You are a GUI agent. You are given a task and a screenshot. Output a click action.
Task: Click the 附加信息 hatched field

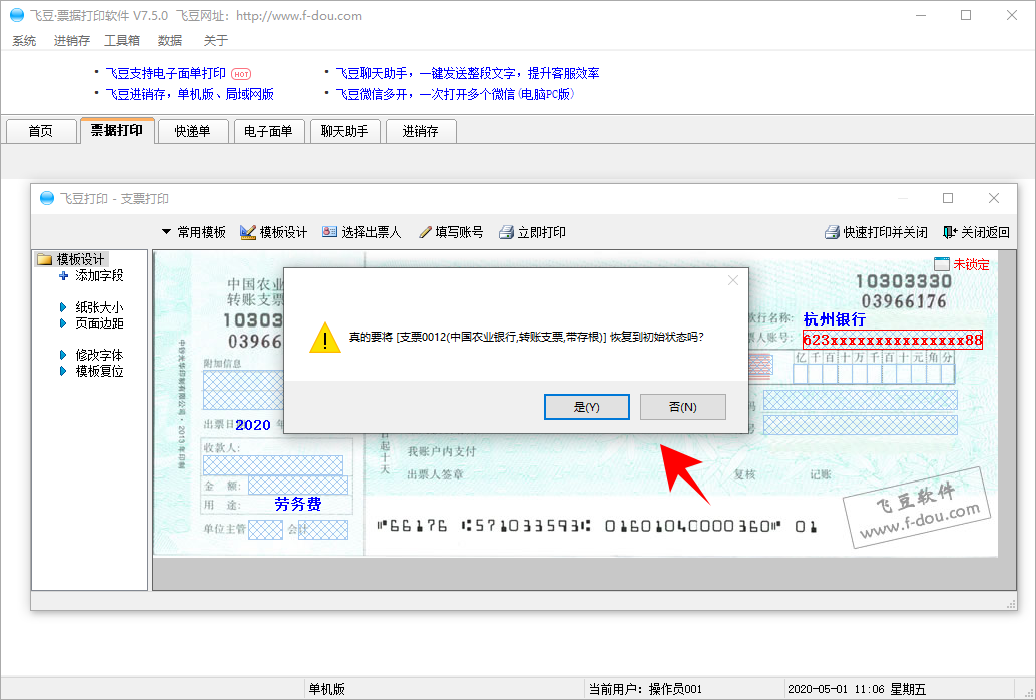(243, 389)
